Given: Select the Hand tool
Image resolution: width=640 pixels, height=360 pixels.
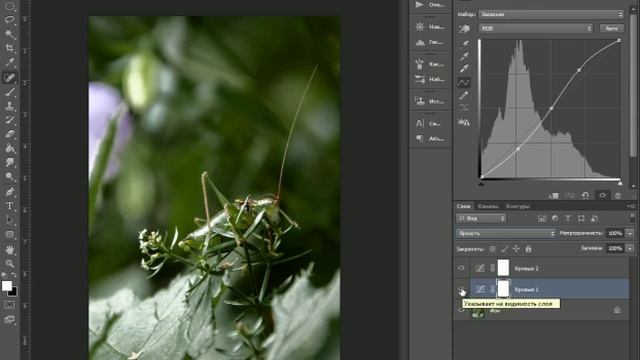Looking at the screenshot, I should [x=10, y=249].
